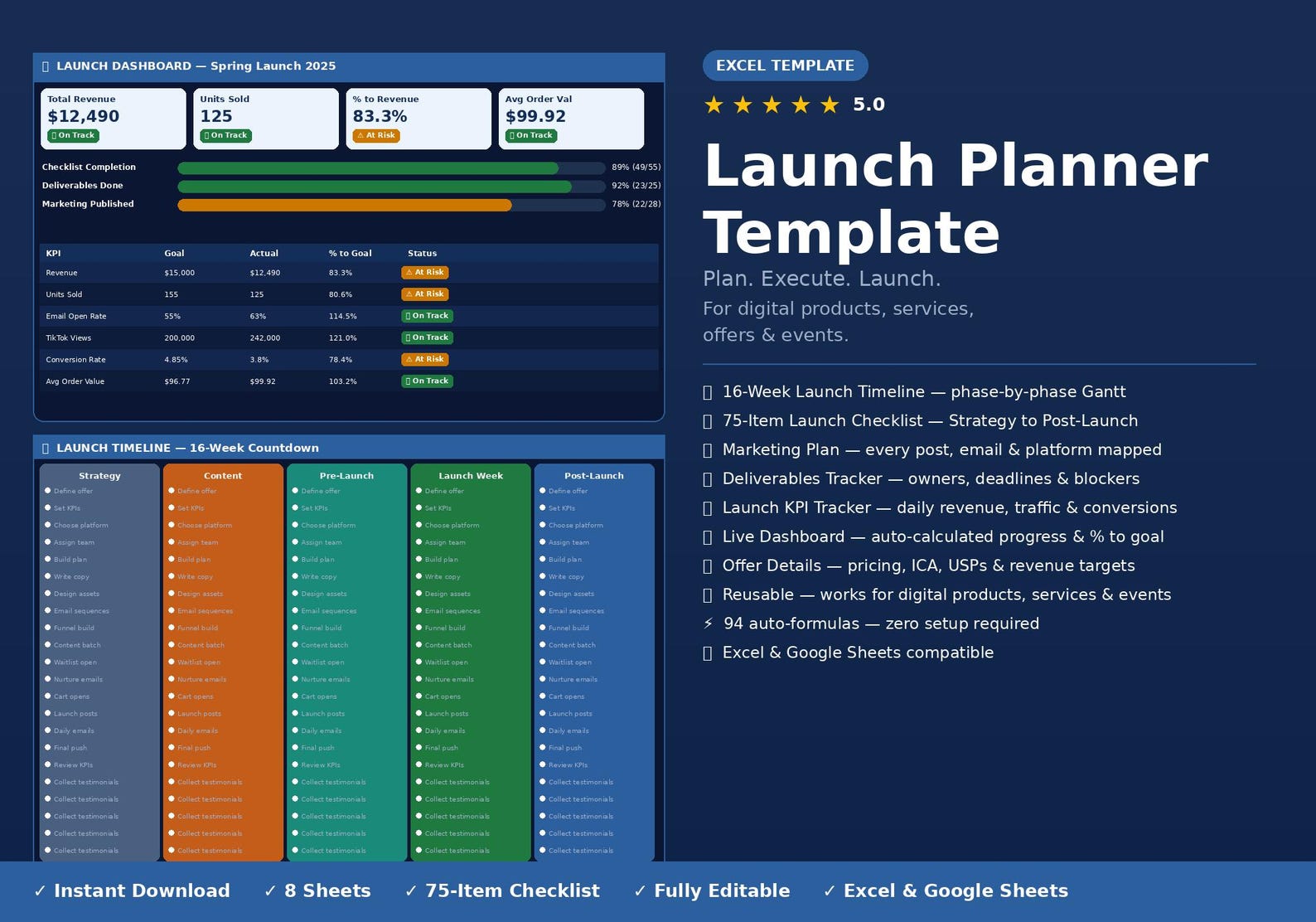Image resolution: width=1316 pixels, height=922 pixels.
Task: Click the $99.92 Avg Order Val card value
Action: 535,117
